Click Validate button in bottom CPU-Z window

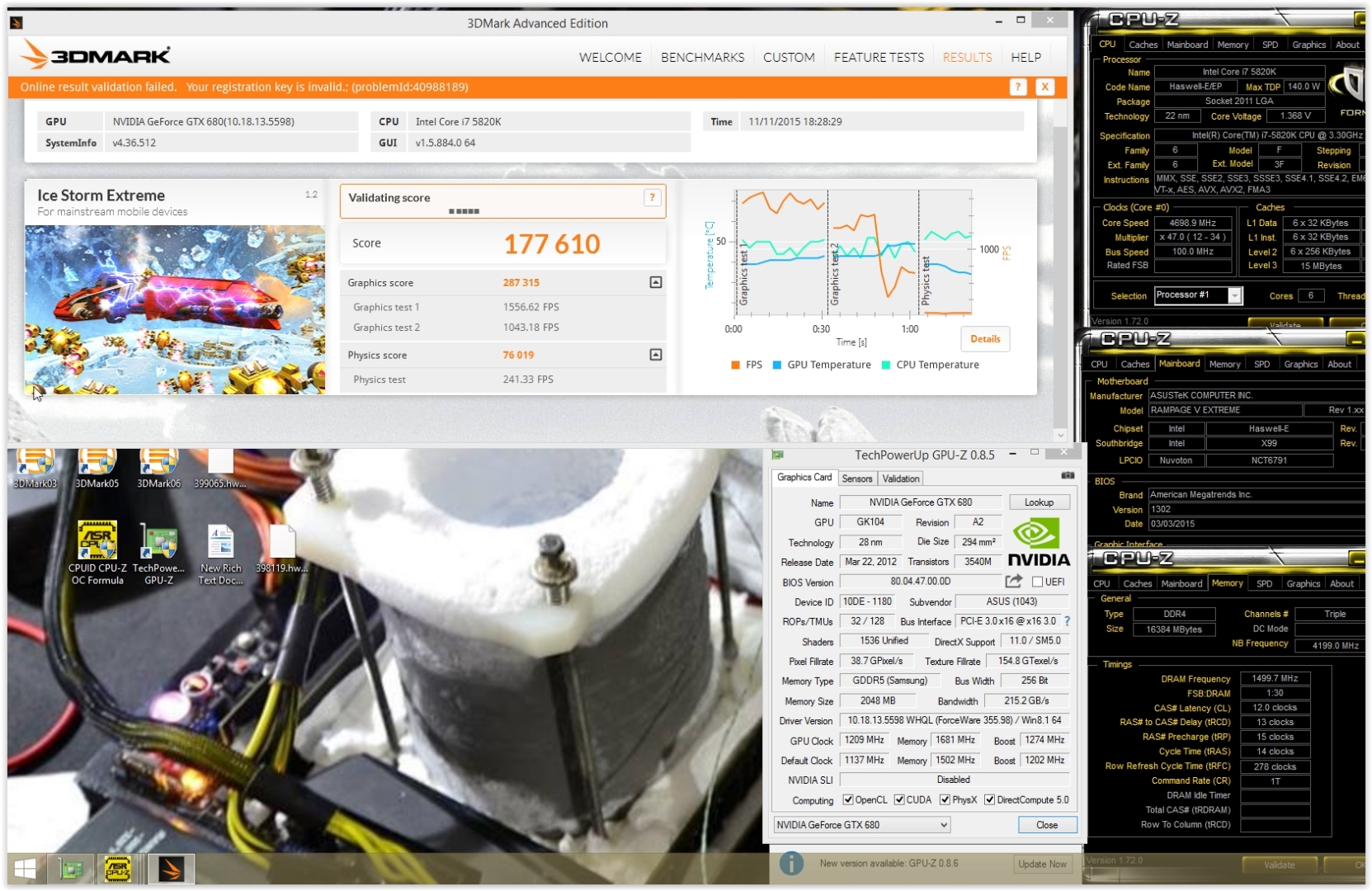click(1279, 865)
